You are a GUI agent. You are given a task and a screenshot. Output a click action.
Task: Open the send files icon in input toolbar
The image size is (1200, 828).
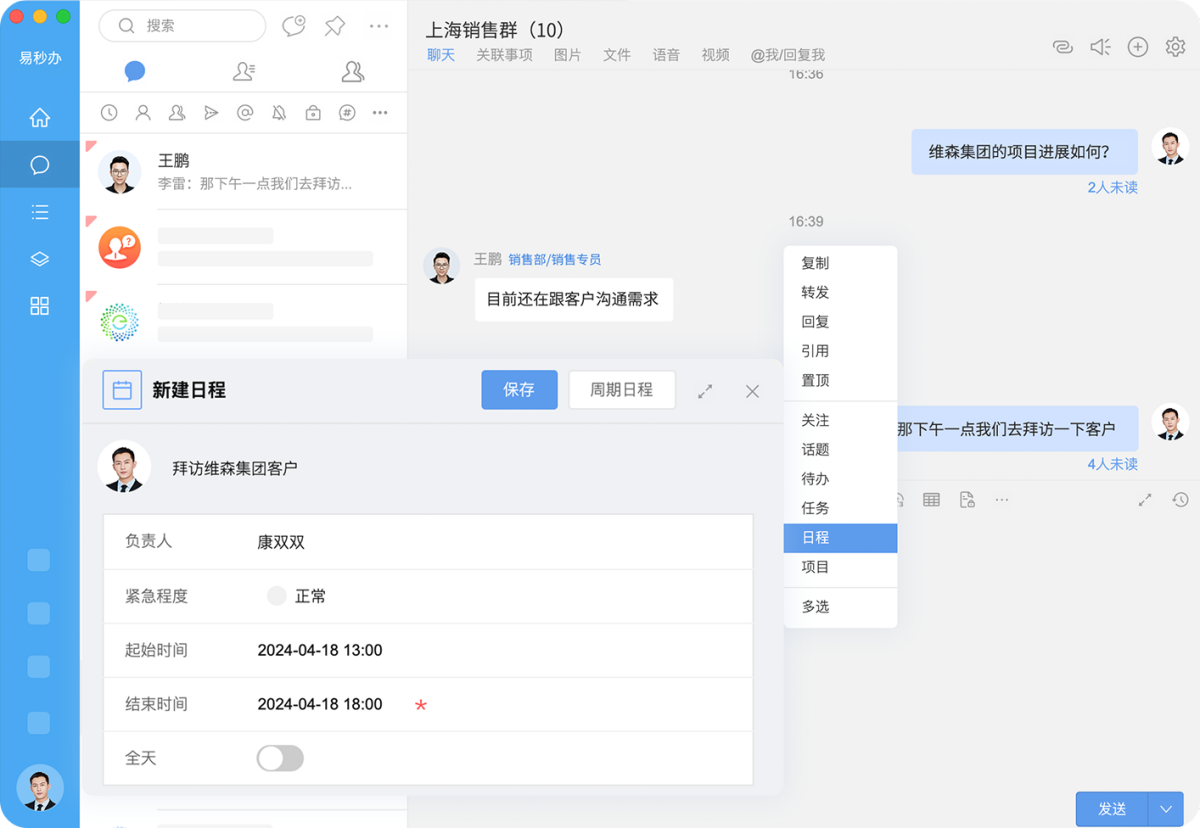(966, 499)
